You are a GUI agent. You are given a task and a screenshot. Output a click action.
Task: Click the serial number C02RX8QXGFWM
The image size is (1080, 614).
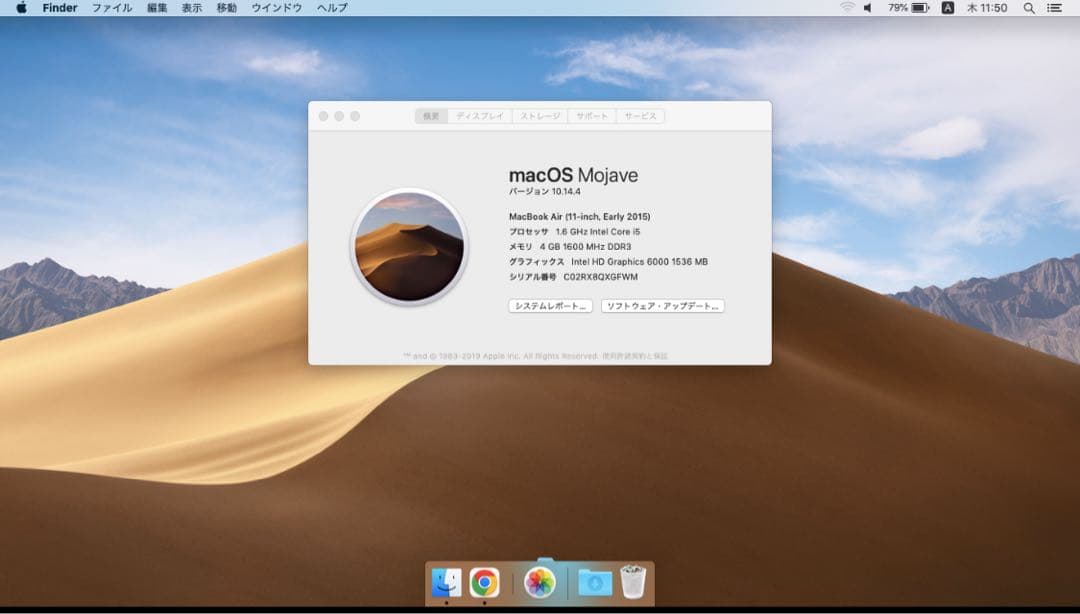(x=601, y=277)
